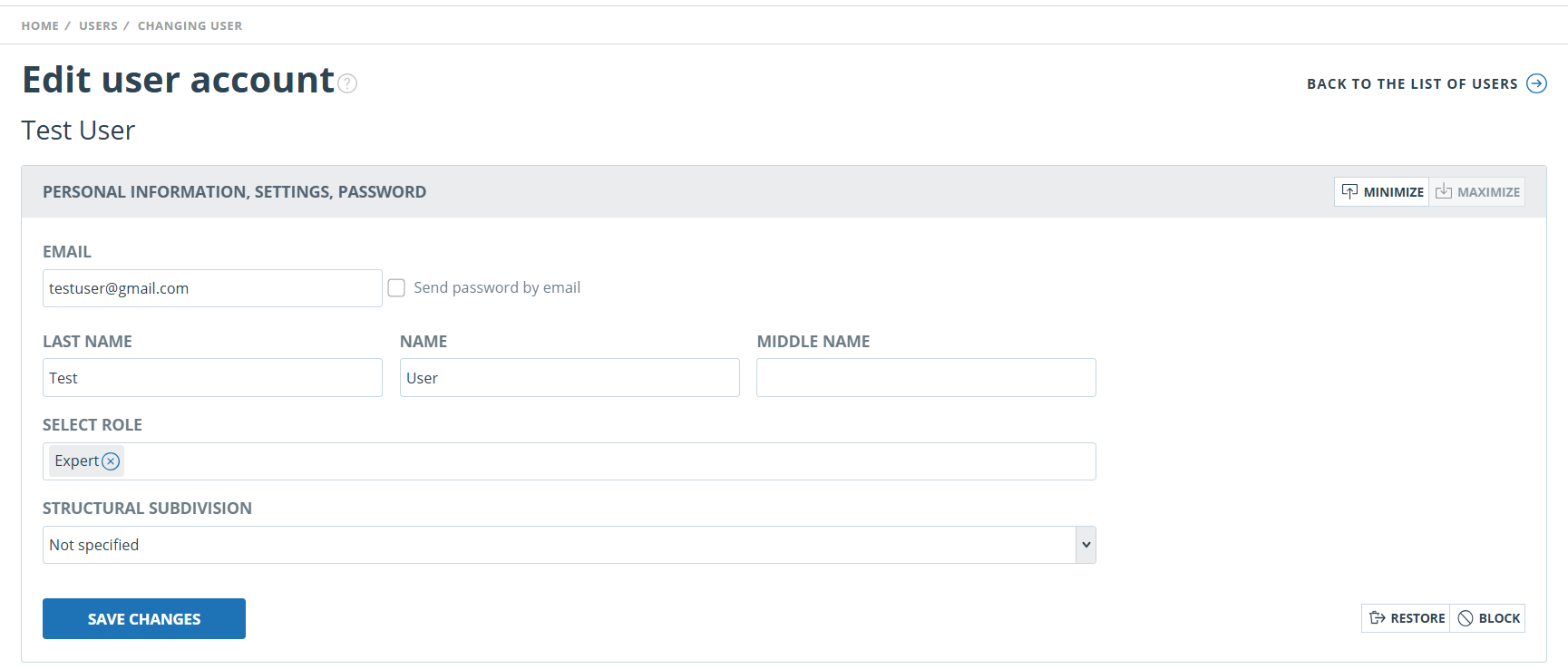Click the Block circle icon
1568x669 pixels.
[1466, 618]
